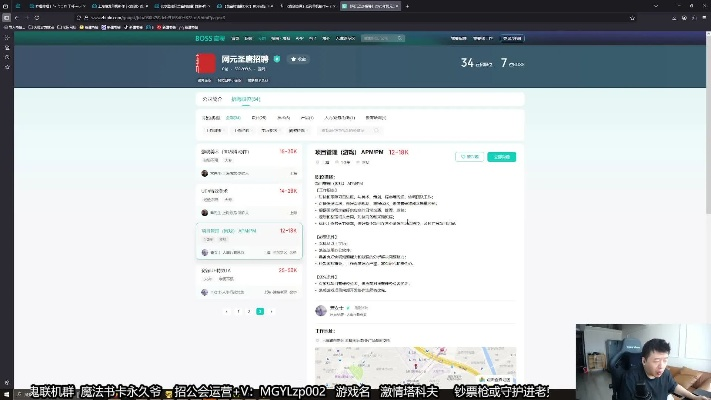This screenshot has height=400, width=711.
Task: Click the search magnifier icon in the job filter
Action: point(376,130)
